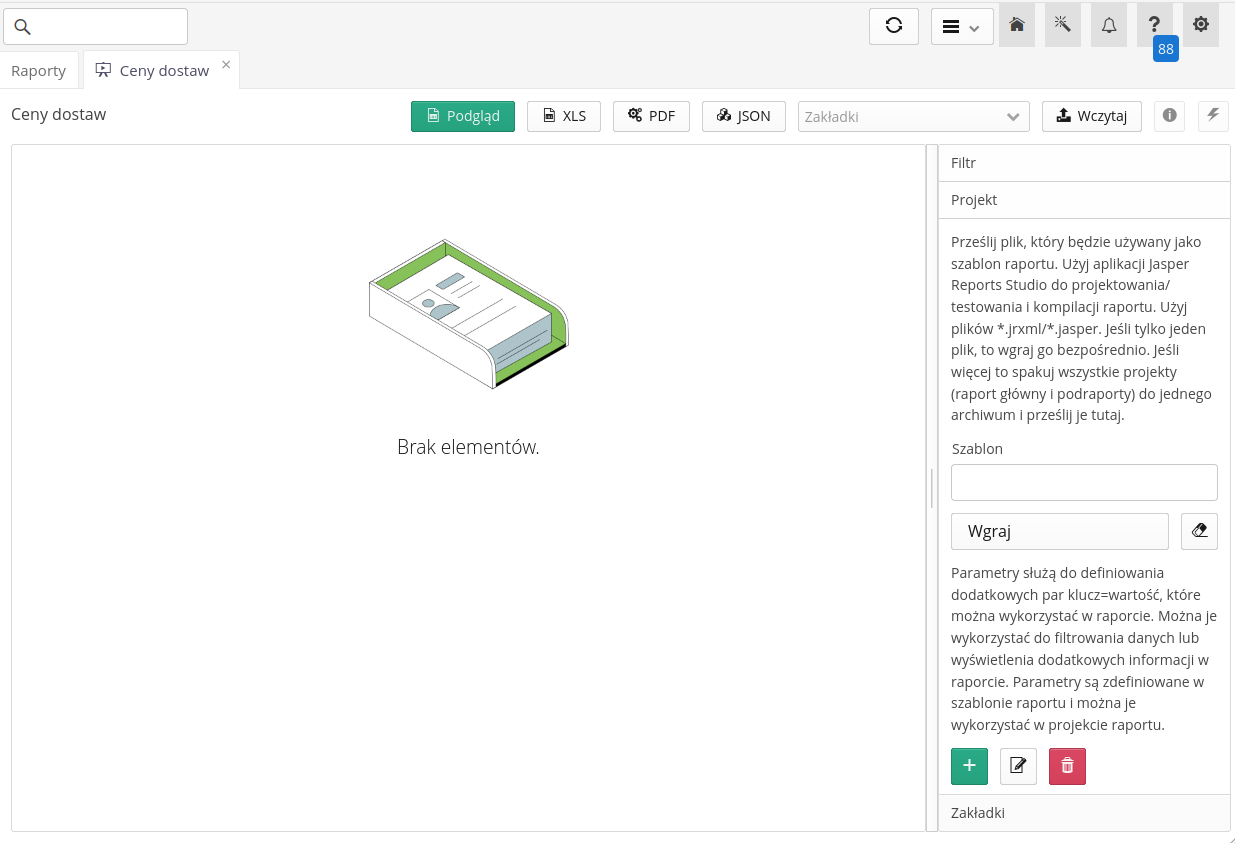Click the magic wand icon
Viewport: 1235px width, 844px height.
point(1063,26)
